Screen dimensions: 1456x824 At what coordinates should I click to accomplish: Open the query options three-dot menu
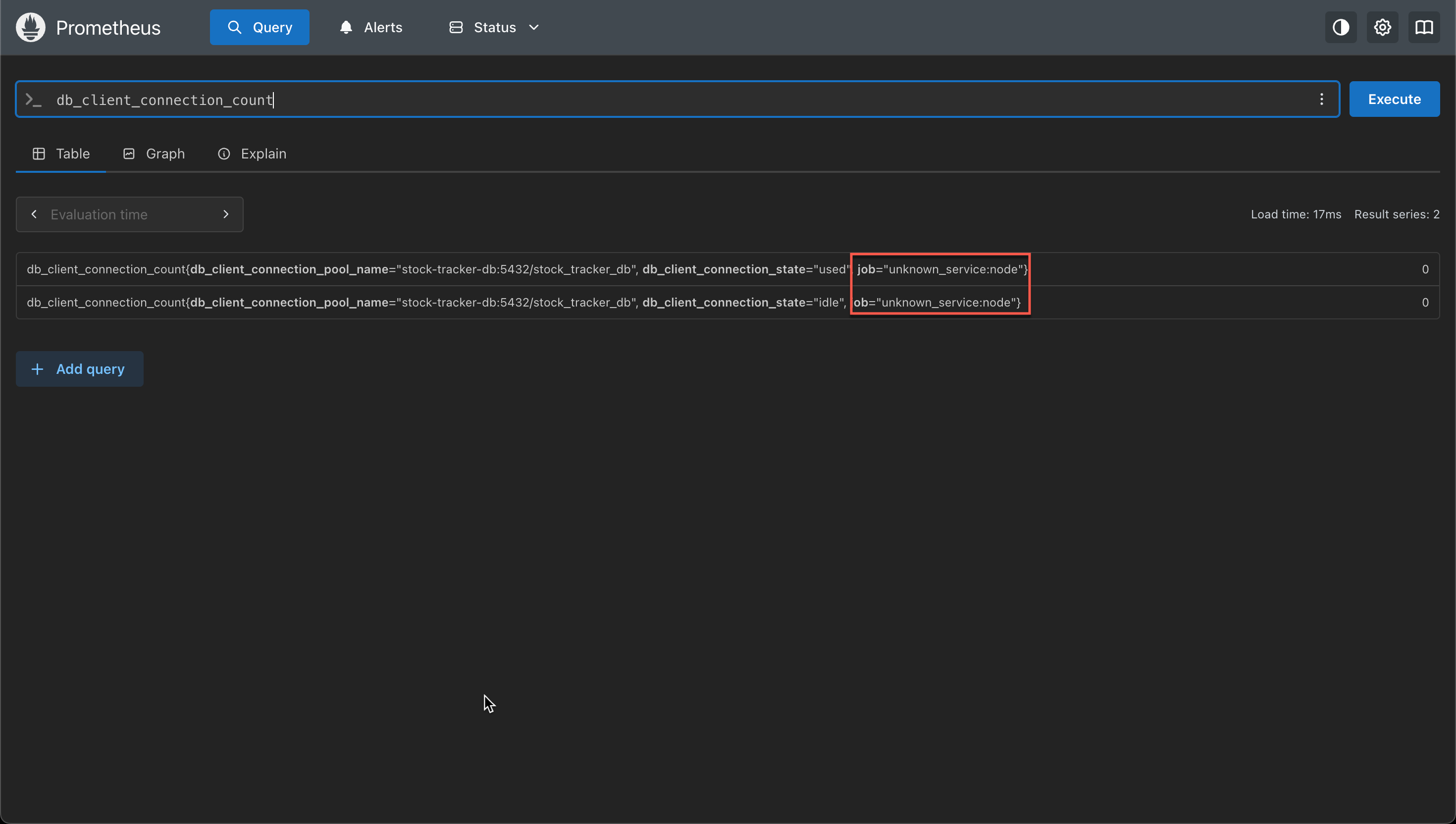[1321, 100]
